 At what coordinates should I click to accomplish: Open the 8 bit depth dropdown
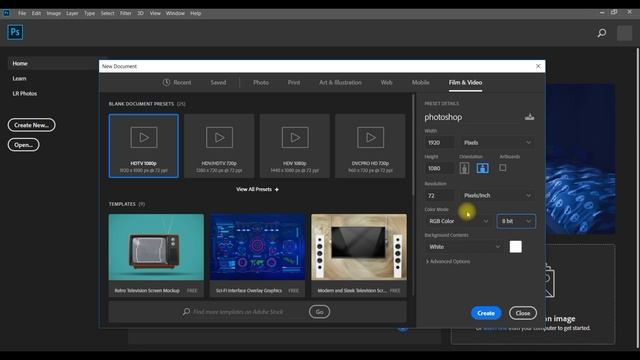(516, 221)
